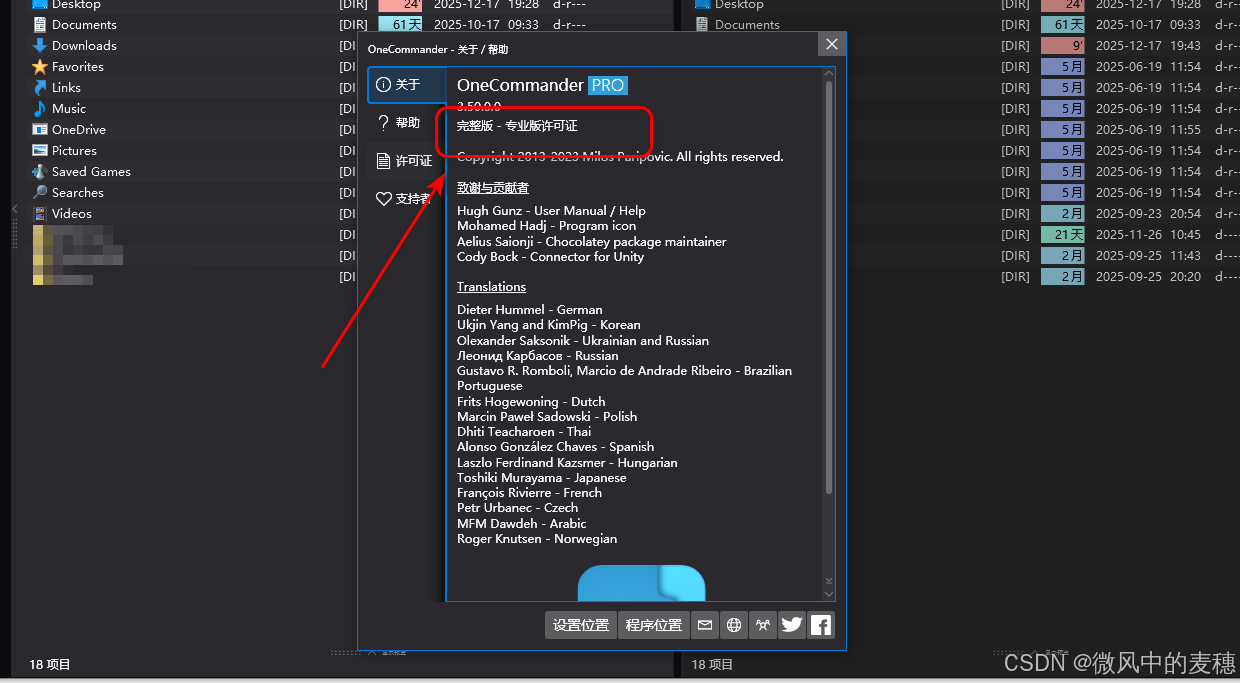1240x683 pixels.
Task: Click 'Cody Bock - Connector for Unity' line
Action: point(550,257)
